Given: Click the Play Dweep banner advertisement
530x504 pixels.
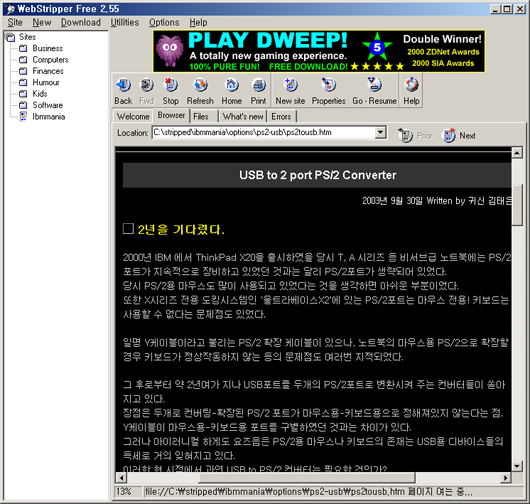Looking at the screenshot, I should pyautogui.click(x=319, y=51).
